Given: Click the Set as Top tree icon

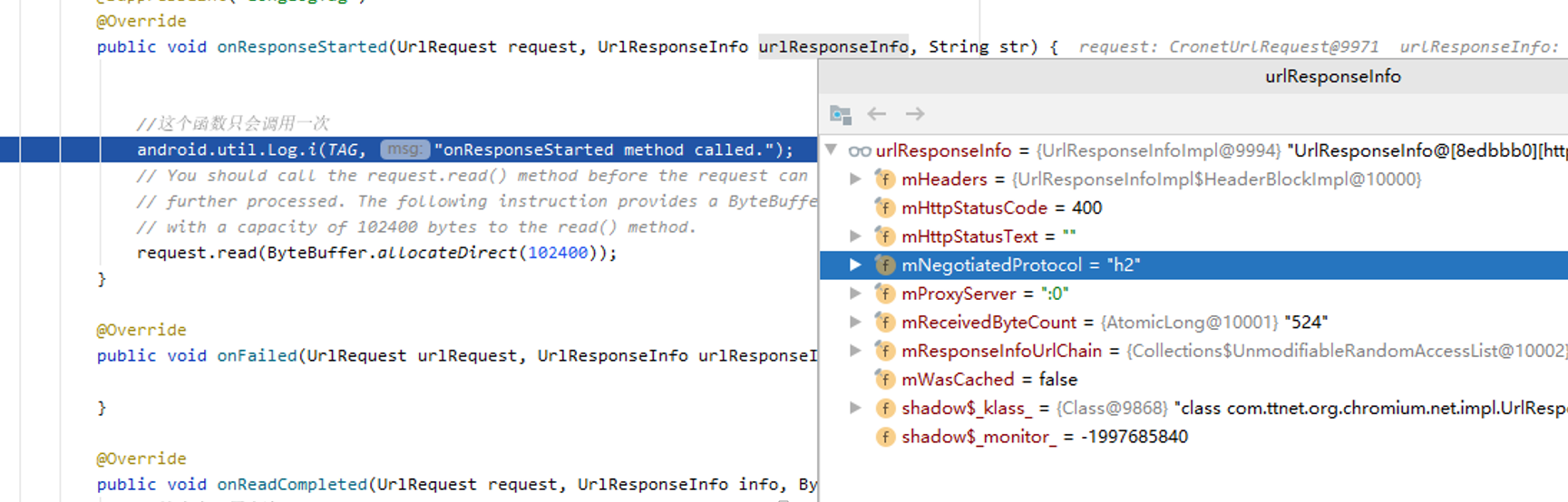Looking at the screenshot, I should pyautogui.click(x=841, y=114).
